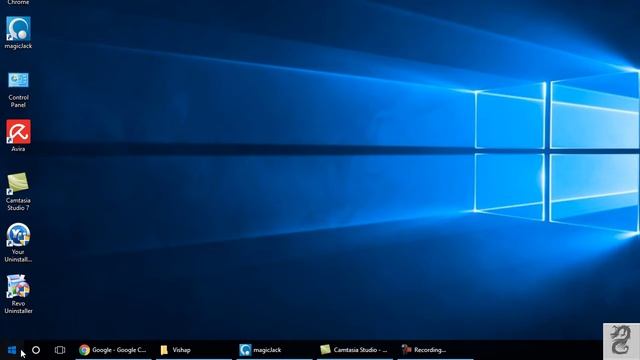Open Cortana search circle on taskbar
Viewport: 640px width, 360px height.
(x=36, y=350)
